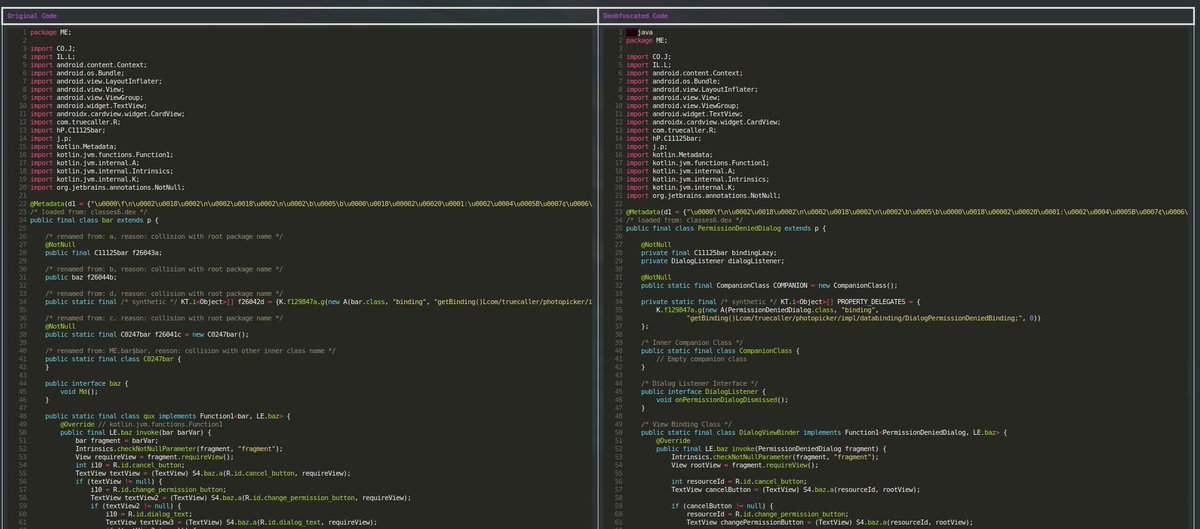Select "import j.p;" in Deobfuscated Code panel

[646, 146]
